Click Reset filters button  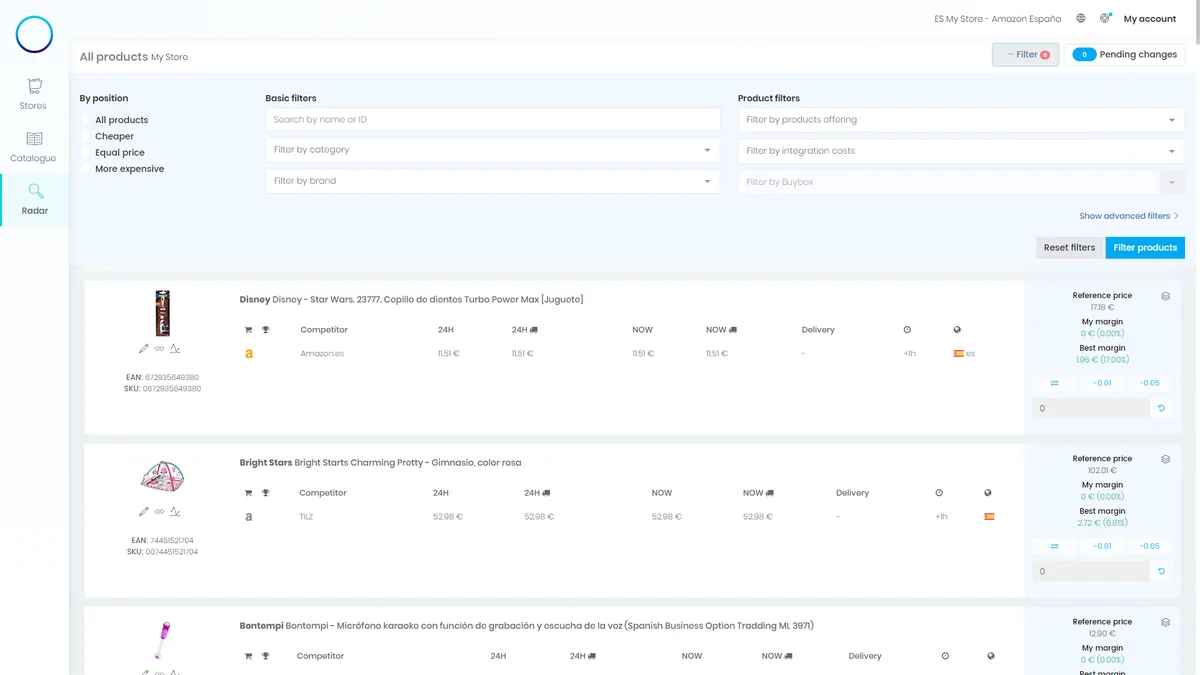1069,247
